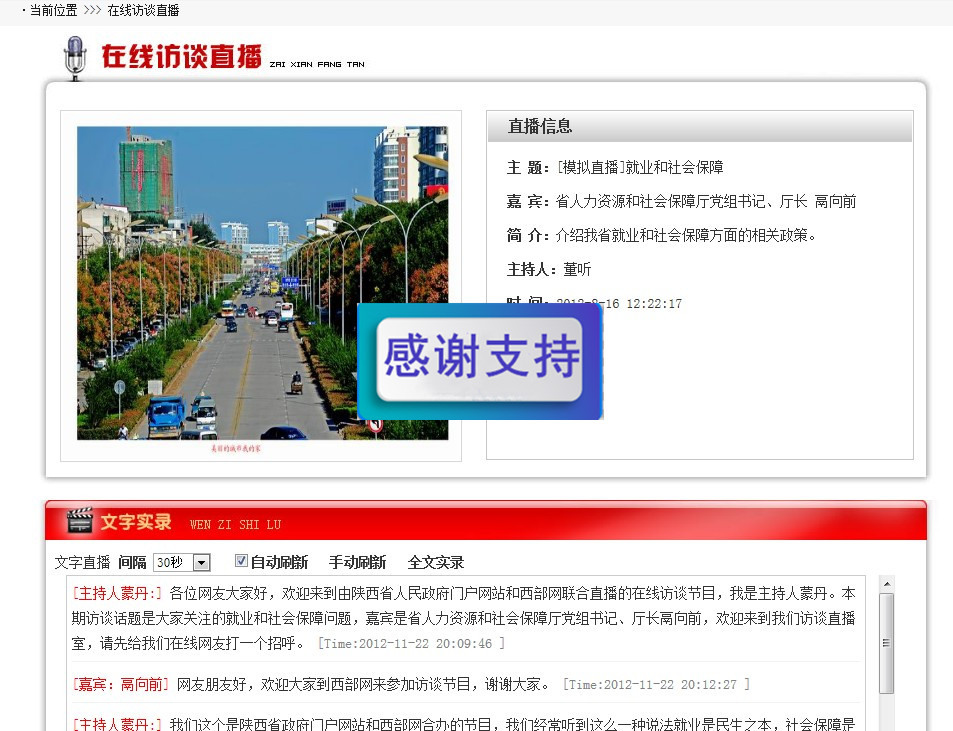
Task: Click the timestamp 2012-11-22 20:12:27
Action: pos(670,685)
